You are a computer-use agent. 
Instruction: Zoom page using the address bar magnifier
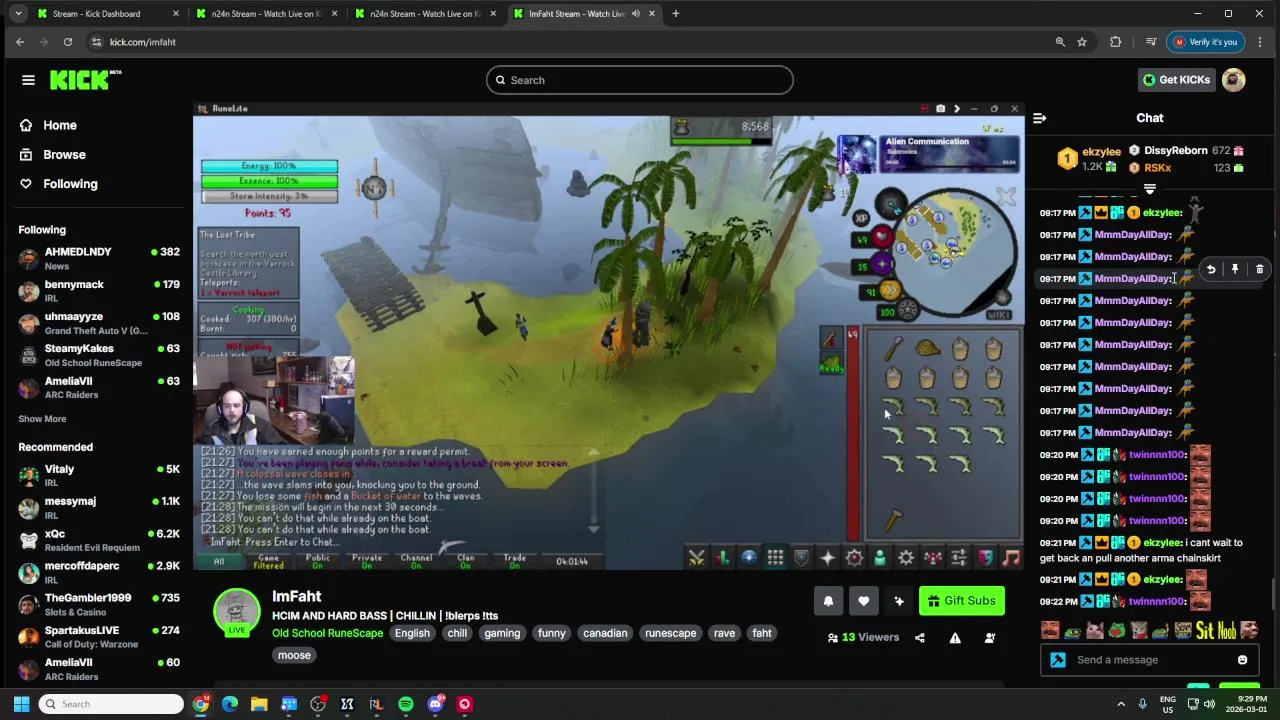point(1060,42)
